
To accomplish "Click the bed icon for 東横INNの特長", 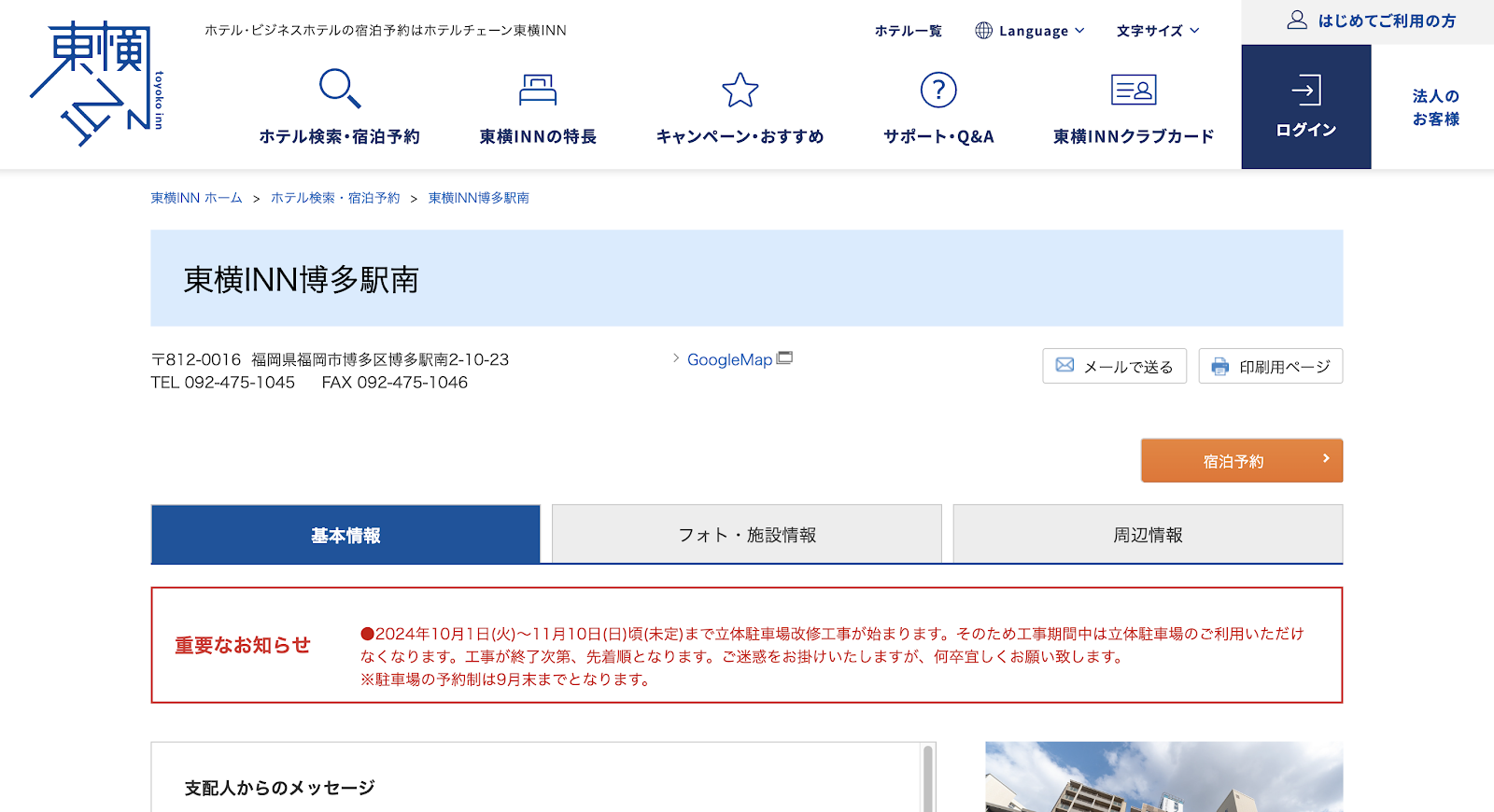I will (538, 90).
